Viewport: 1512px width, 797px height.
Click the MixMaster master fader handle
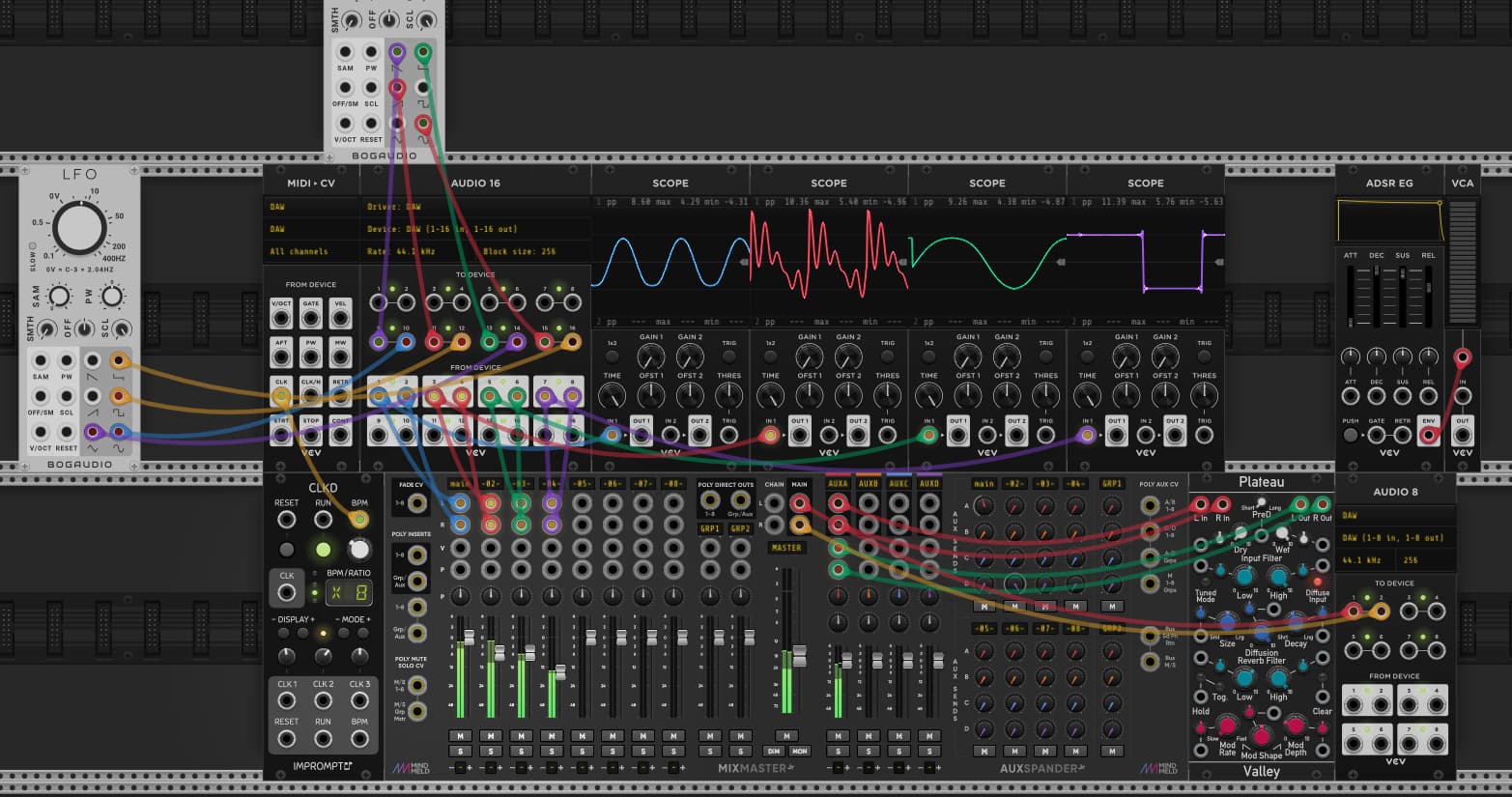[x=799, y=657]
